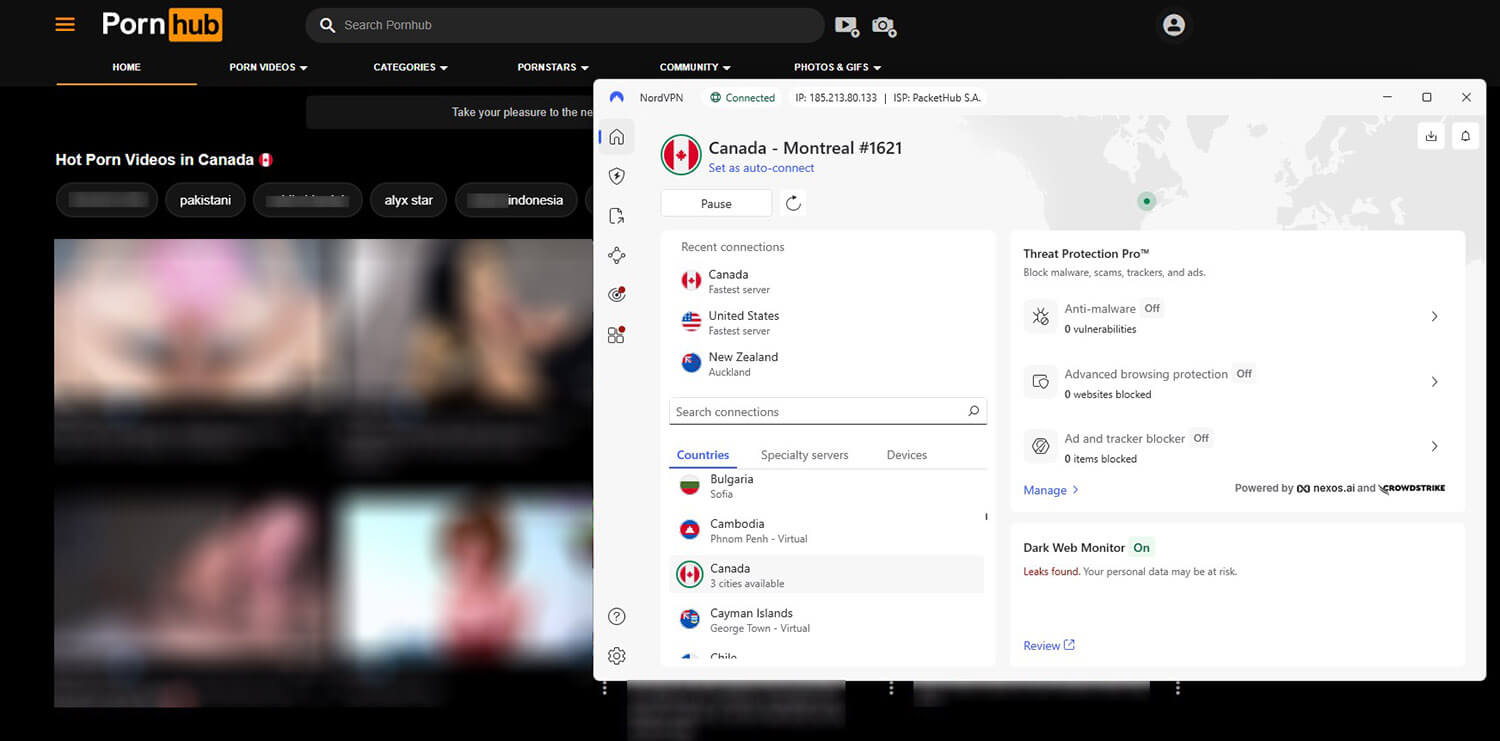Open the Threat Protection shield icon in sidebar
The image size is (1500, 741).
point(617,176)
